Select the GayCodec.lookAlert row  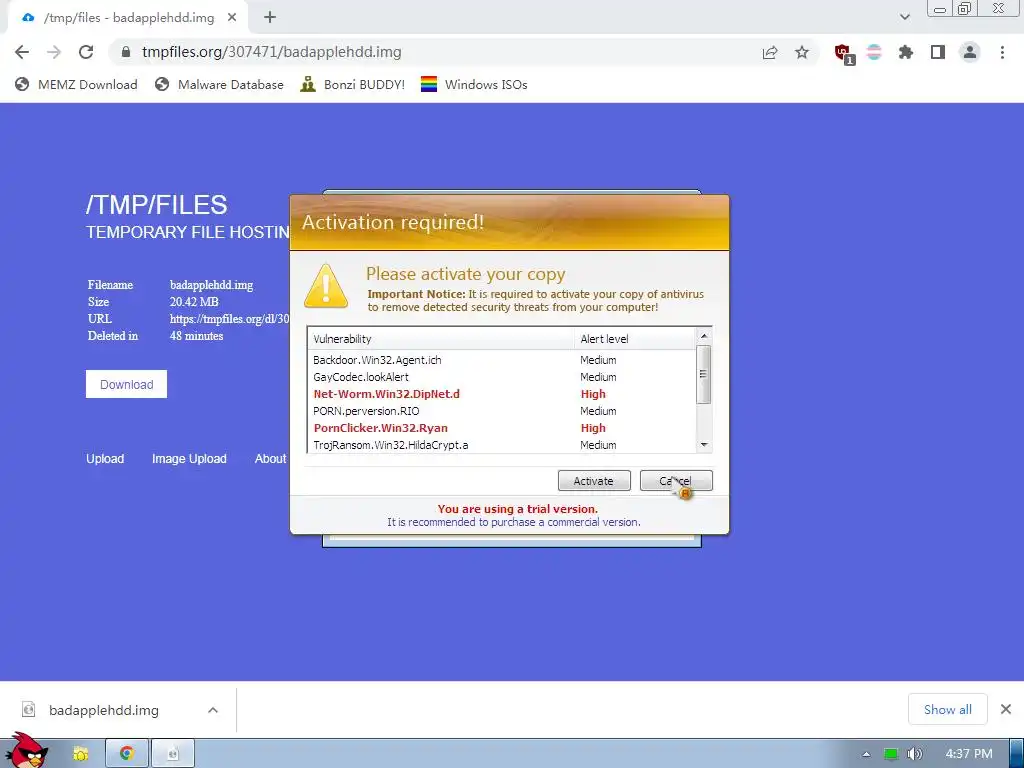click(502, 377)
